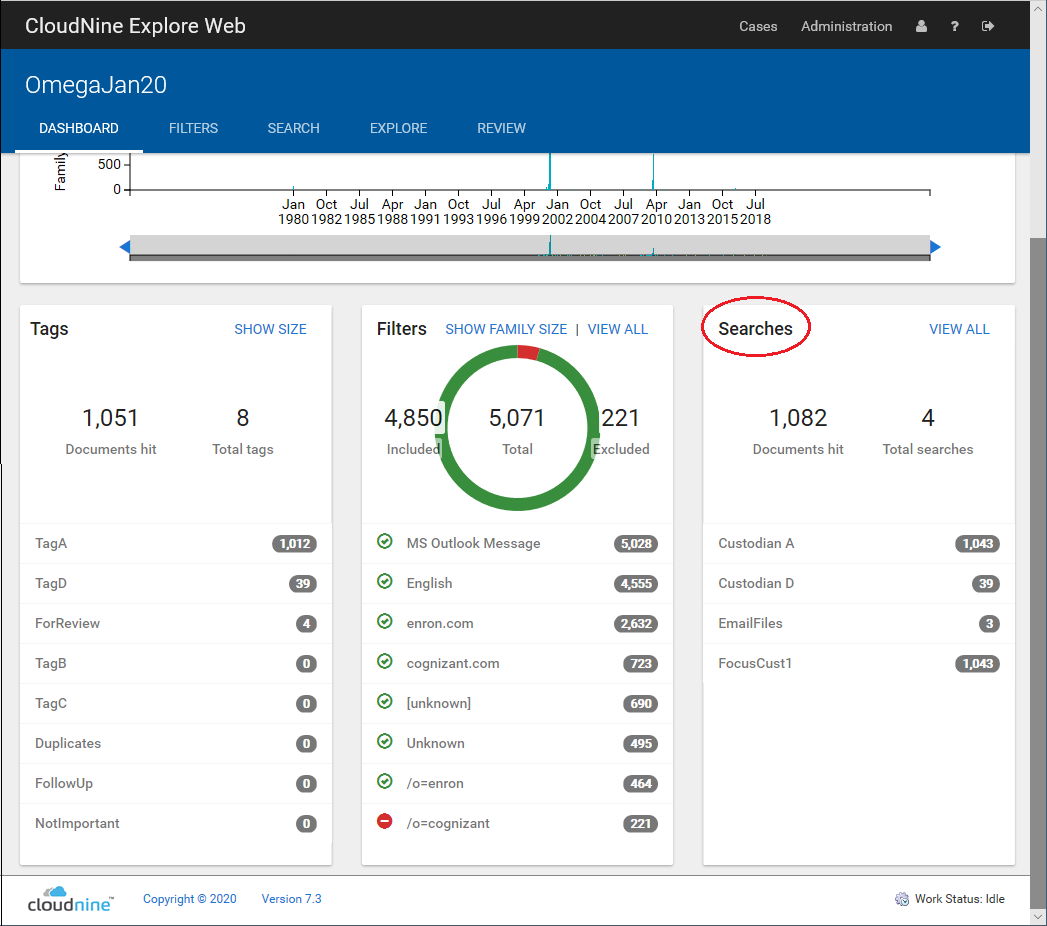1047x926 pixels.
Task: Select the NotImportant tag row
Action: click(176, 824)
